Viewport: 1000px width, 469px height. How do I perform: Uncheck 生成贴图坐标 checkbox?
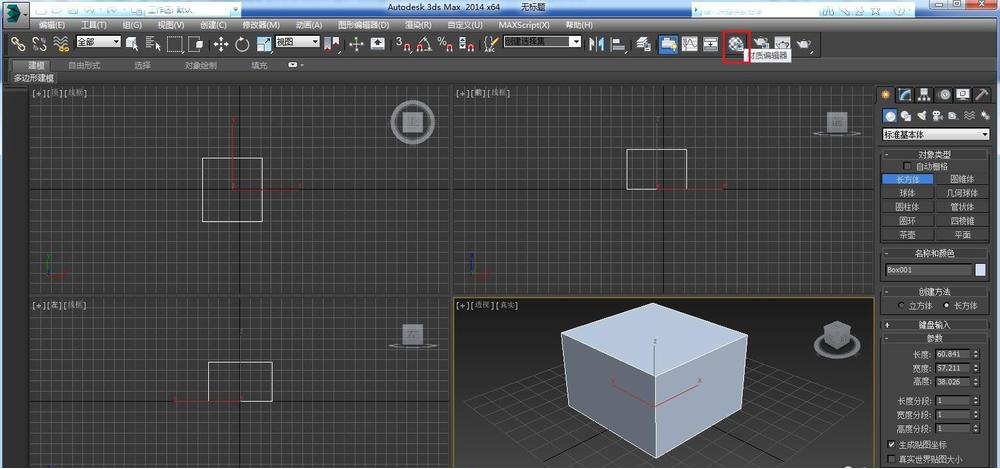tap(891, 444)
